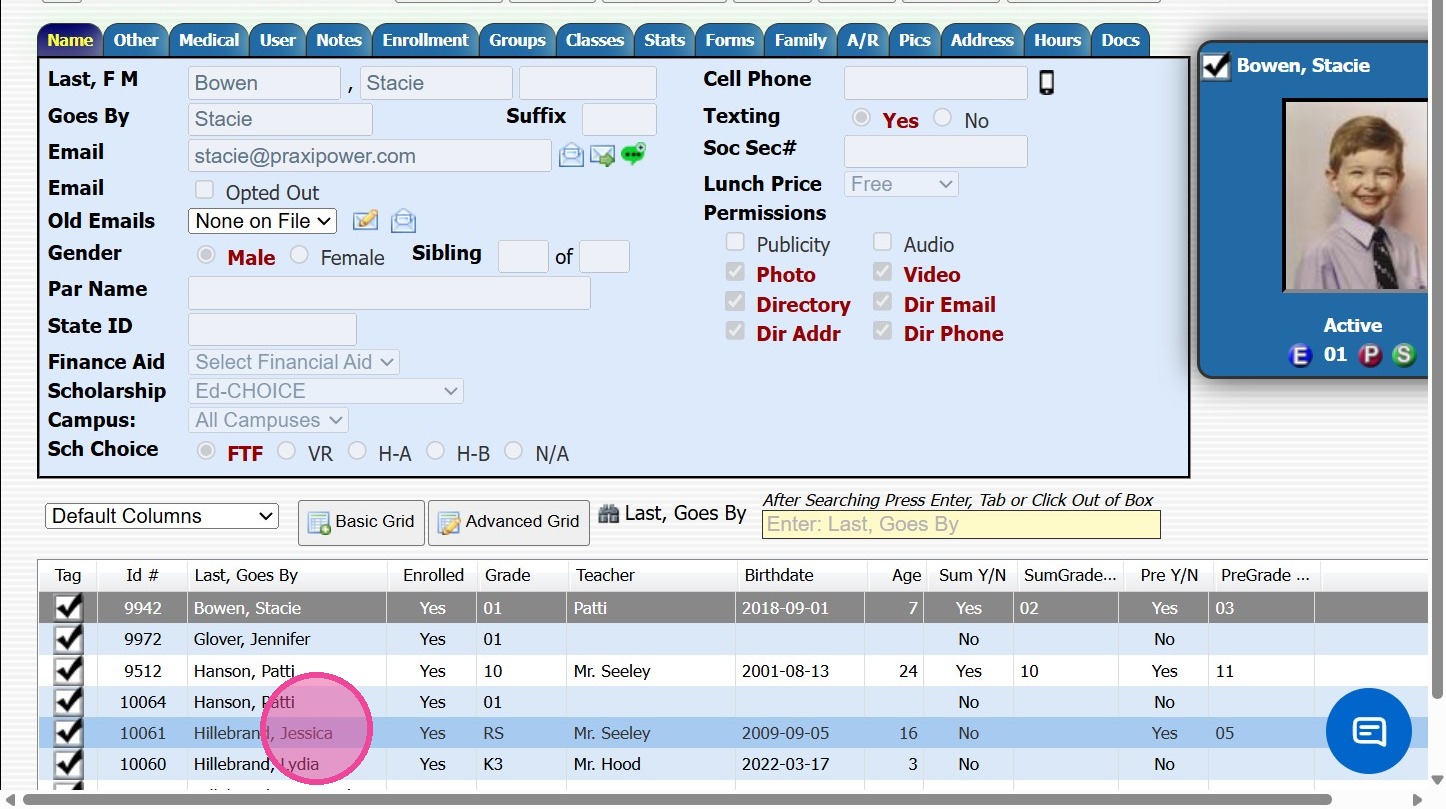Enable the Audio permission checkbox
The image size is (1446, 809).
pos(882,242)
